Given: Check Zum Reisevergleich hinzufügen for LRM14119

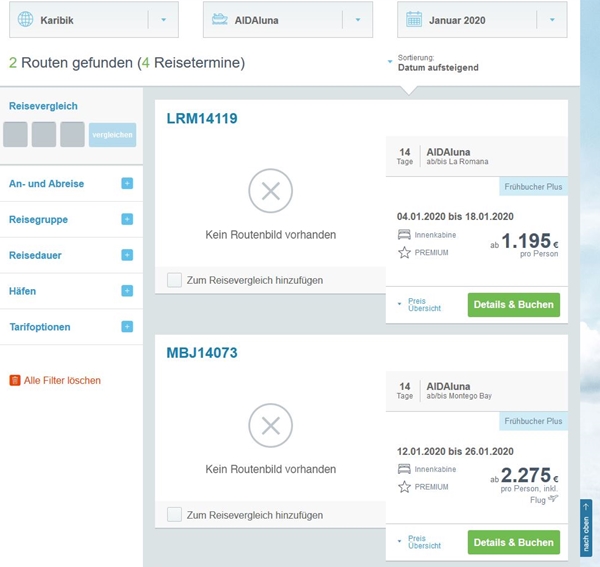Looking at the screenshot, I should (175, 280).
